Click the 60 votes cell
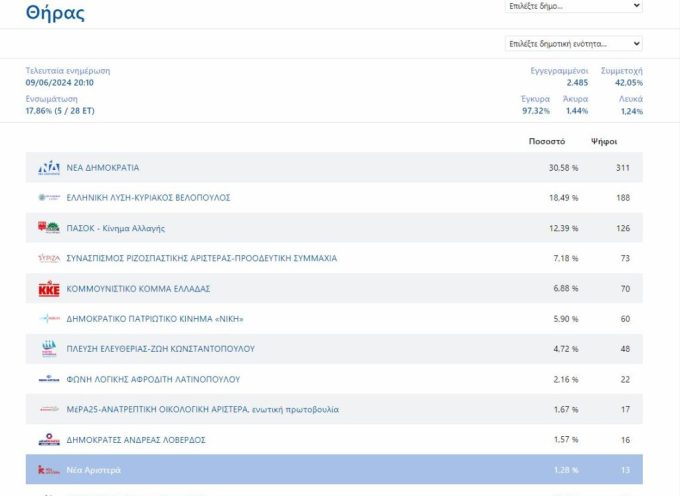680x496 pixels. [x=625, y=319]
